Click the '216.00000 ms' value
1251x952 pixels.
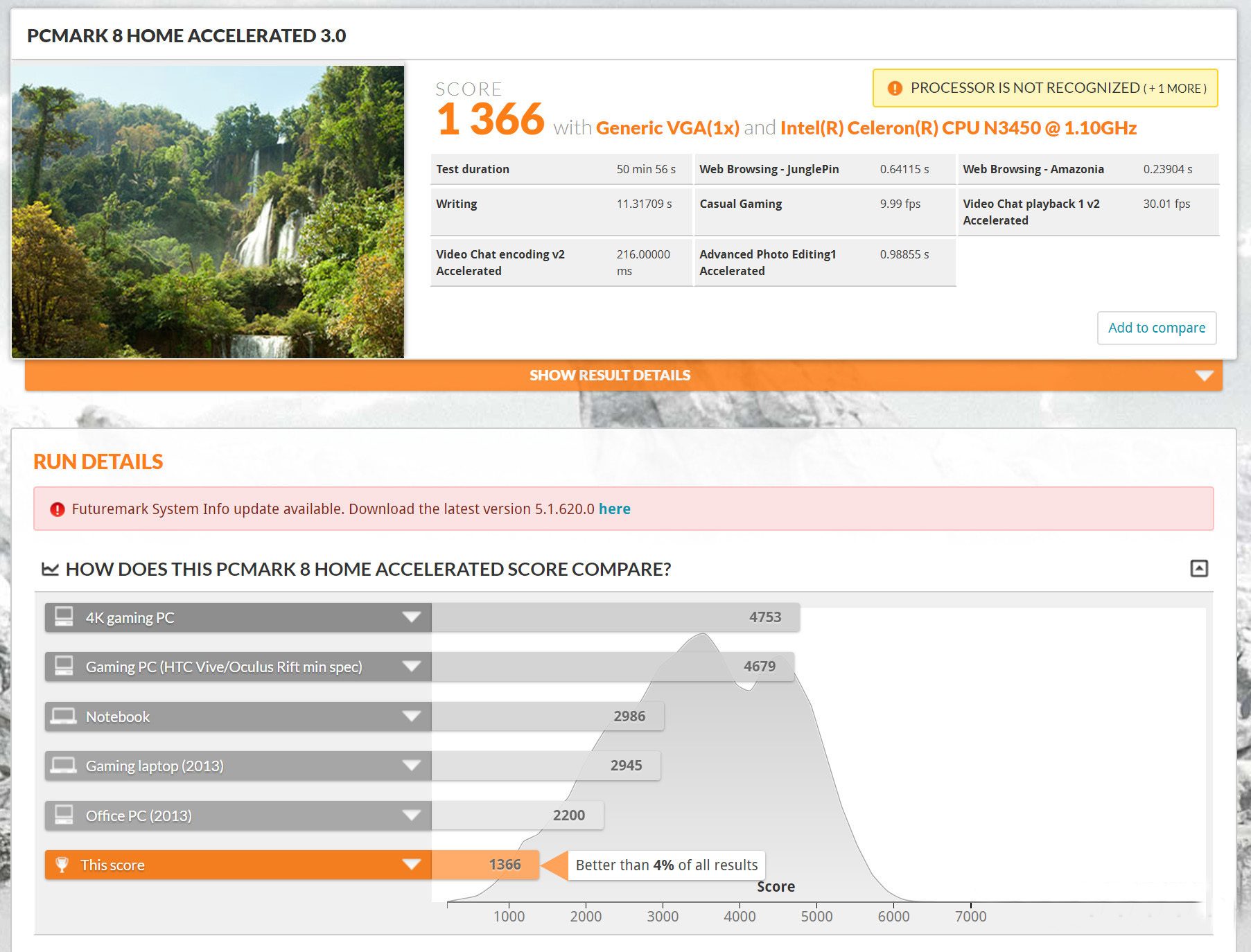coord(643,263)
